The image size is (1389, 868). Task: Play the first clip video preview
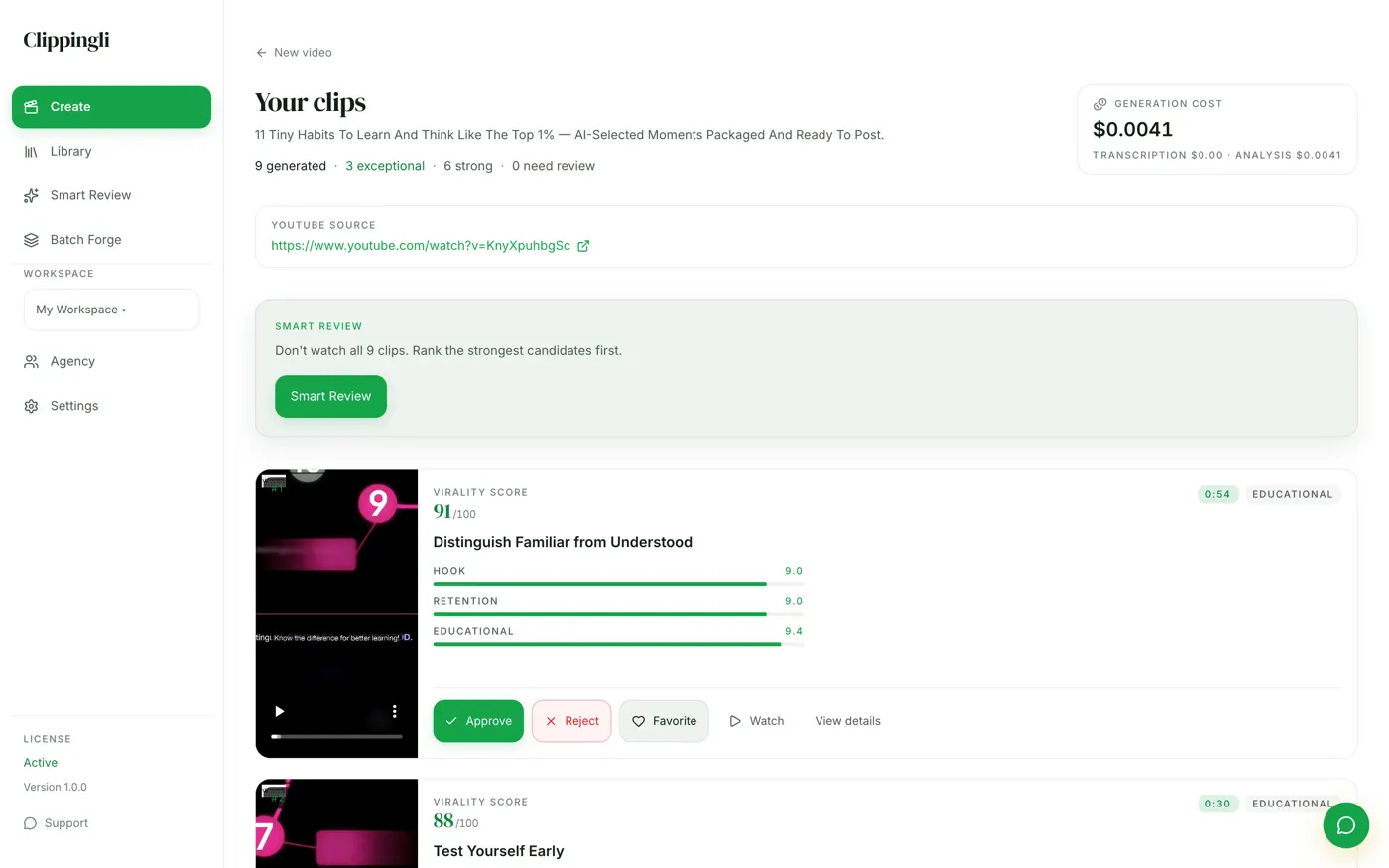(x=279, y=711)
